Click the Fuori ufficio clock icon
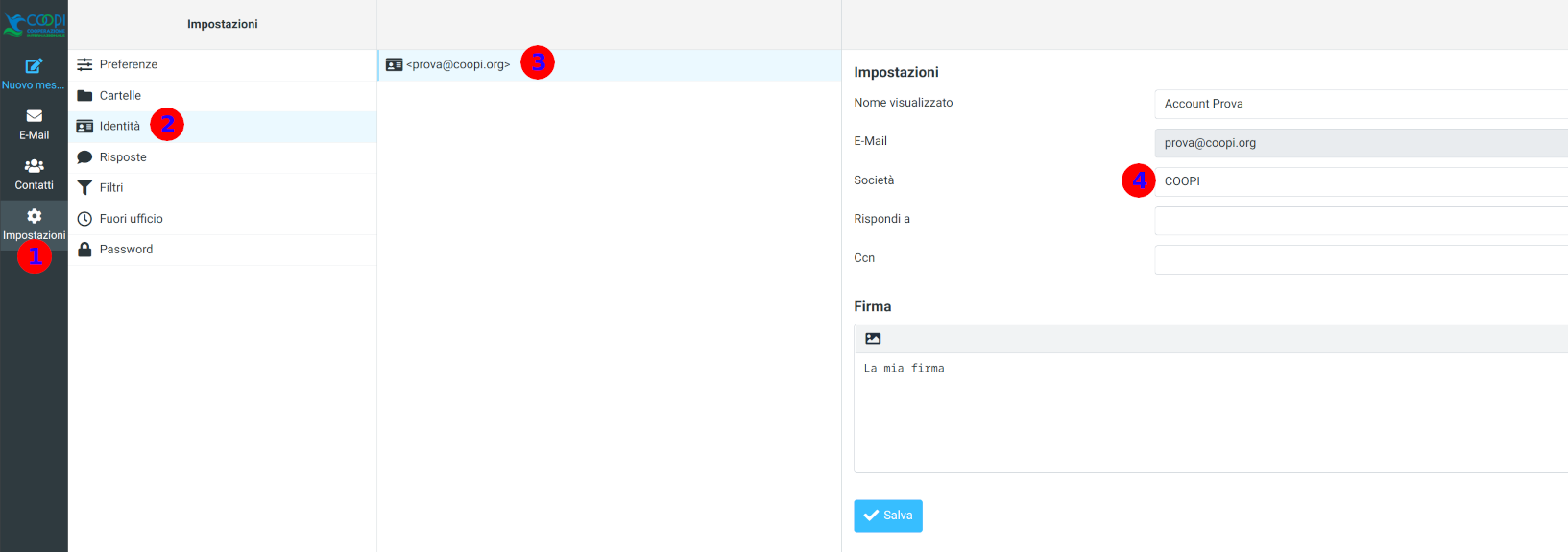The height and width of the screenshot is (552, 1568). [x=84, y=219]
